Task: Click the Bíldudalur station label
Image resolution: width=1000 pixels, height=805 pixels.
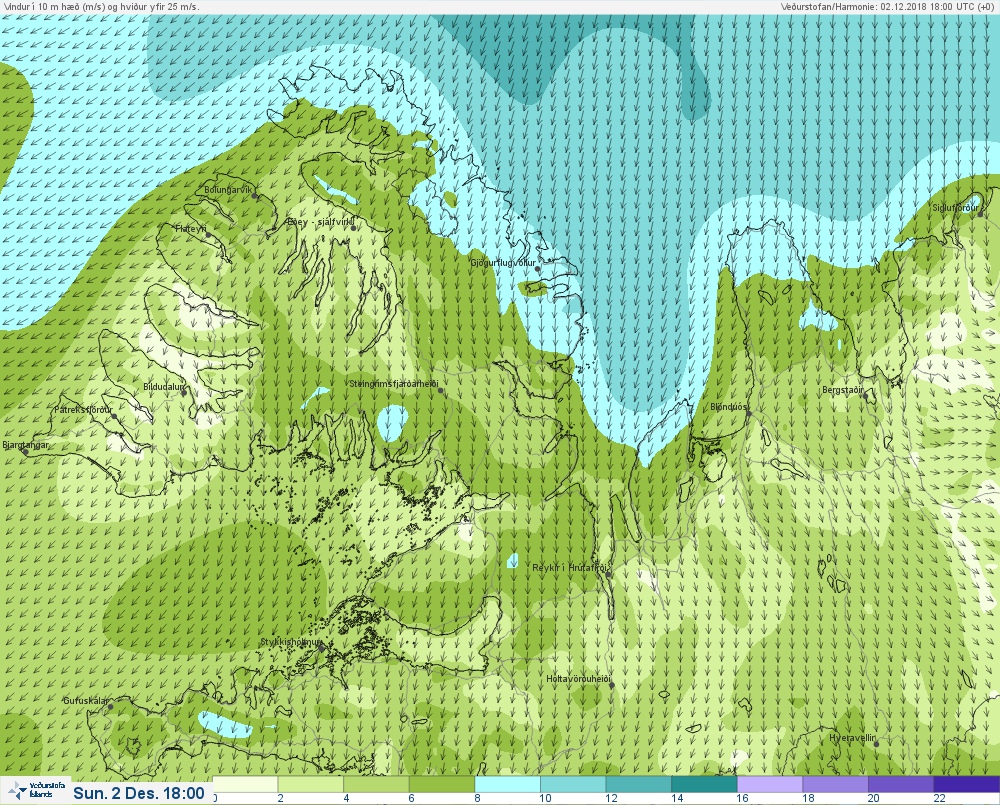Action: pyautogui.click(x=163, y=387)
